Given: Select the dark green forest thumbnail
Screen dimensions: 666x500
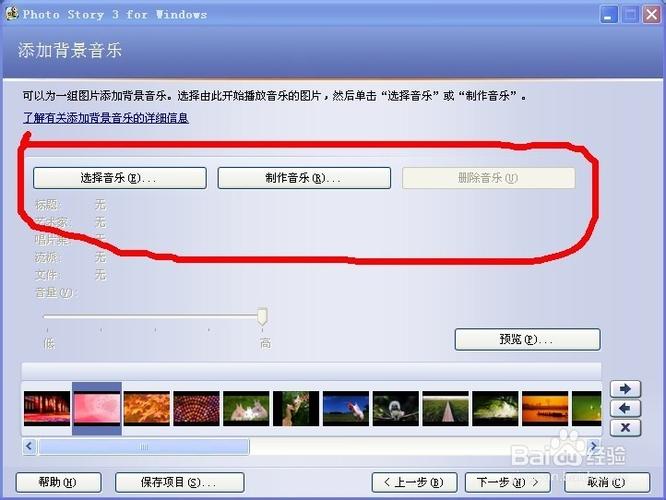Looking at the screenshot, I should [x=495, y=408].
